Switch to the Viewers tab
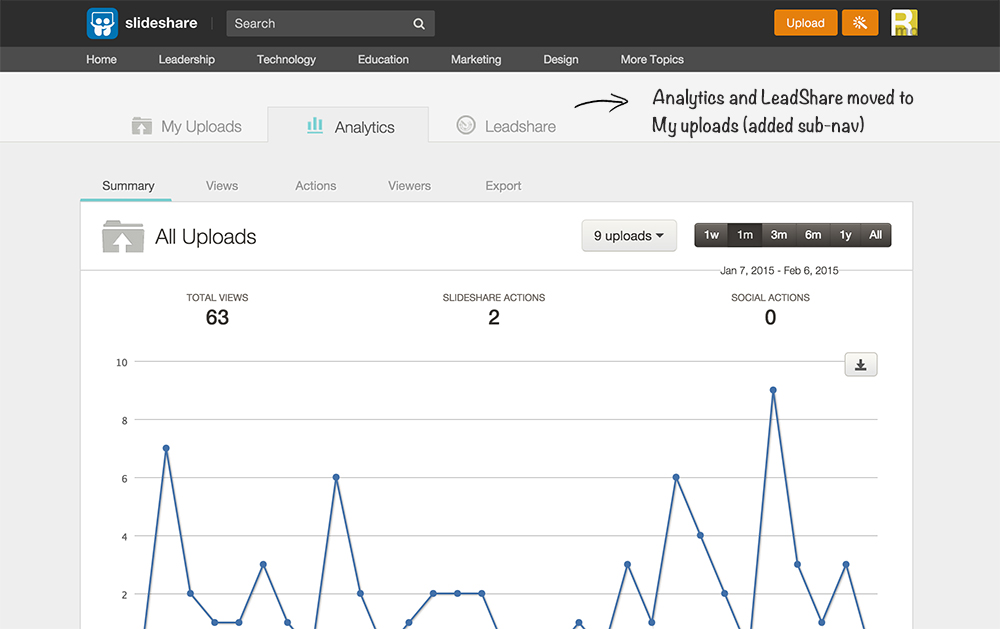Image resolution: width=1000 pixels, height=629 pixels. tap(409, 186)
